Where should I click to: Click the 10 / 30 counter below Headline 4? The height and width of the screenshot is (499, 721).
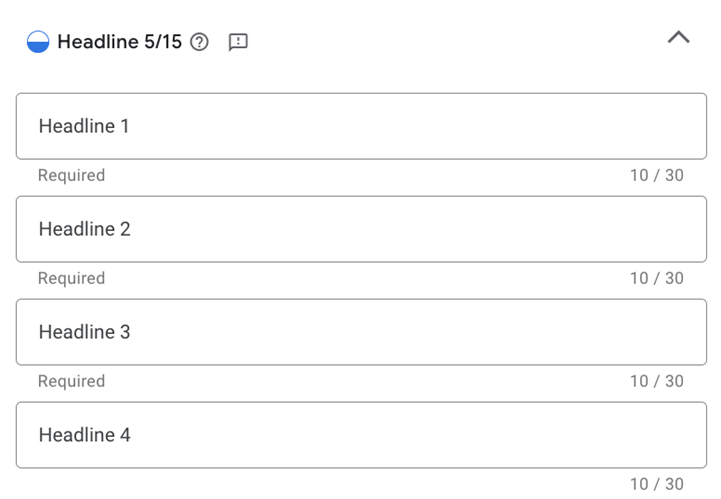[656, 484]
